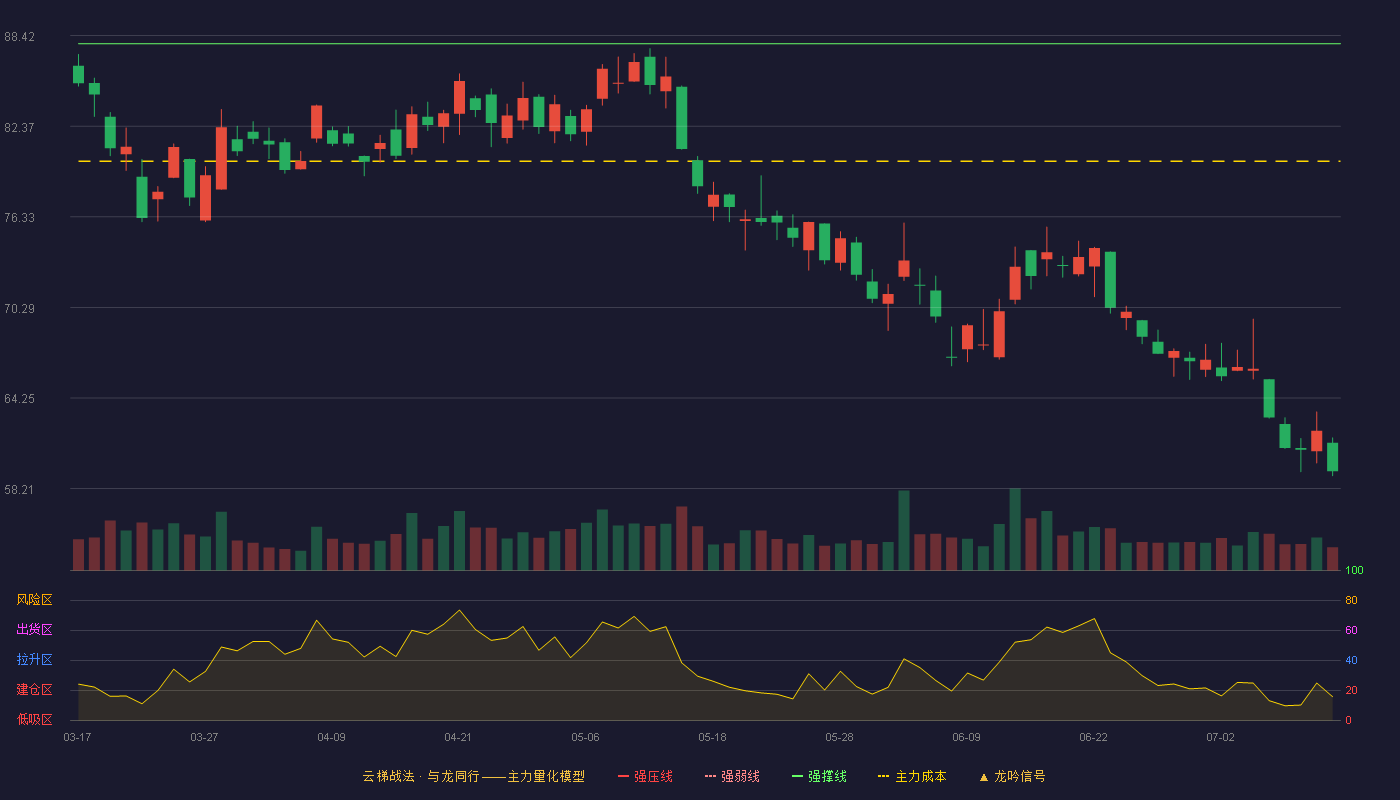Click the green 强撑线 line above 88.42
The width and height of the screenshot is (1400, 800).
click(709, 44)
